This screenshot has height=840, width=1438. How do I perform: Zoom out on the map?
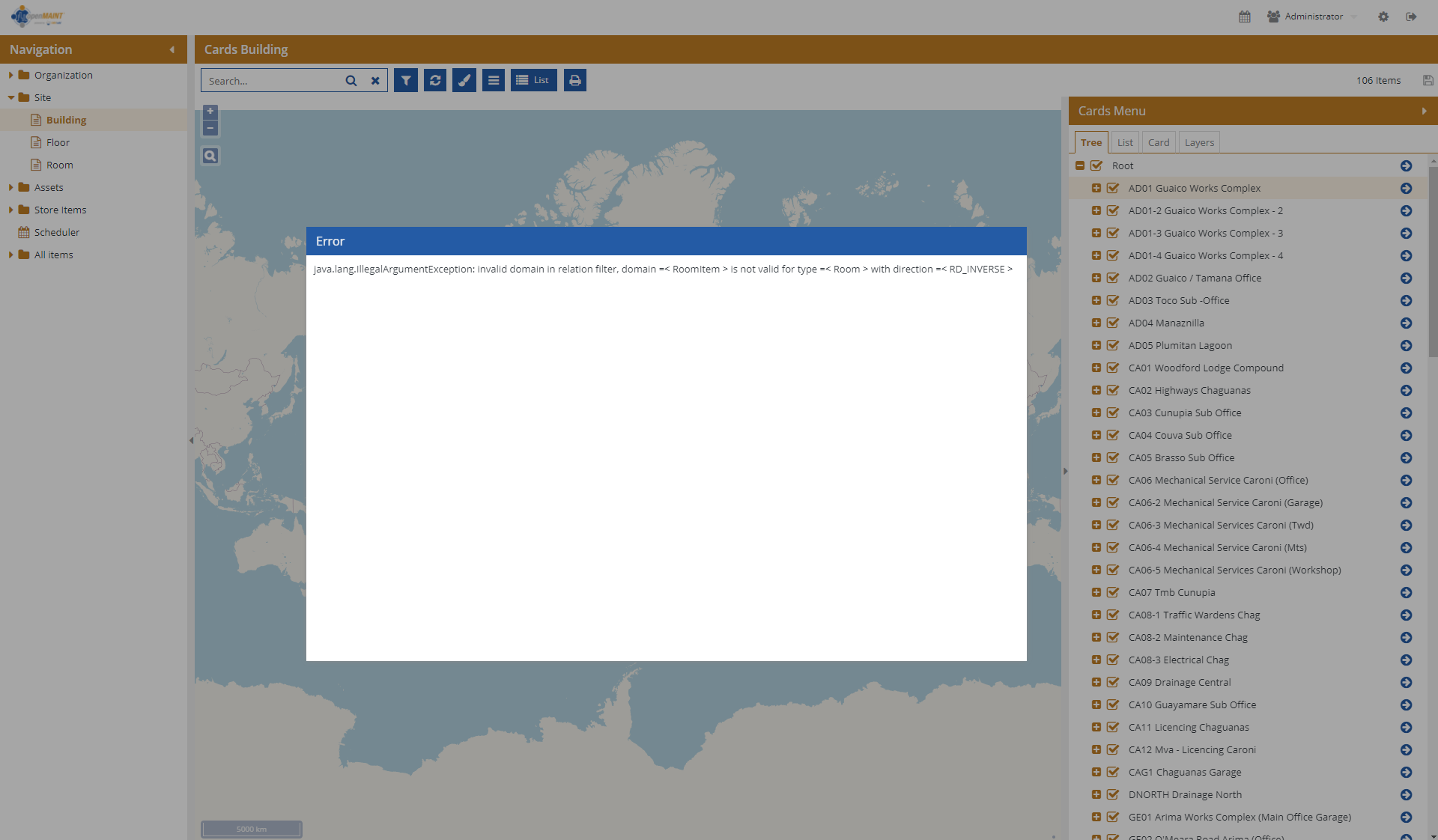coord(210,128)
